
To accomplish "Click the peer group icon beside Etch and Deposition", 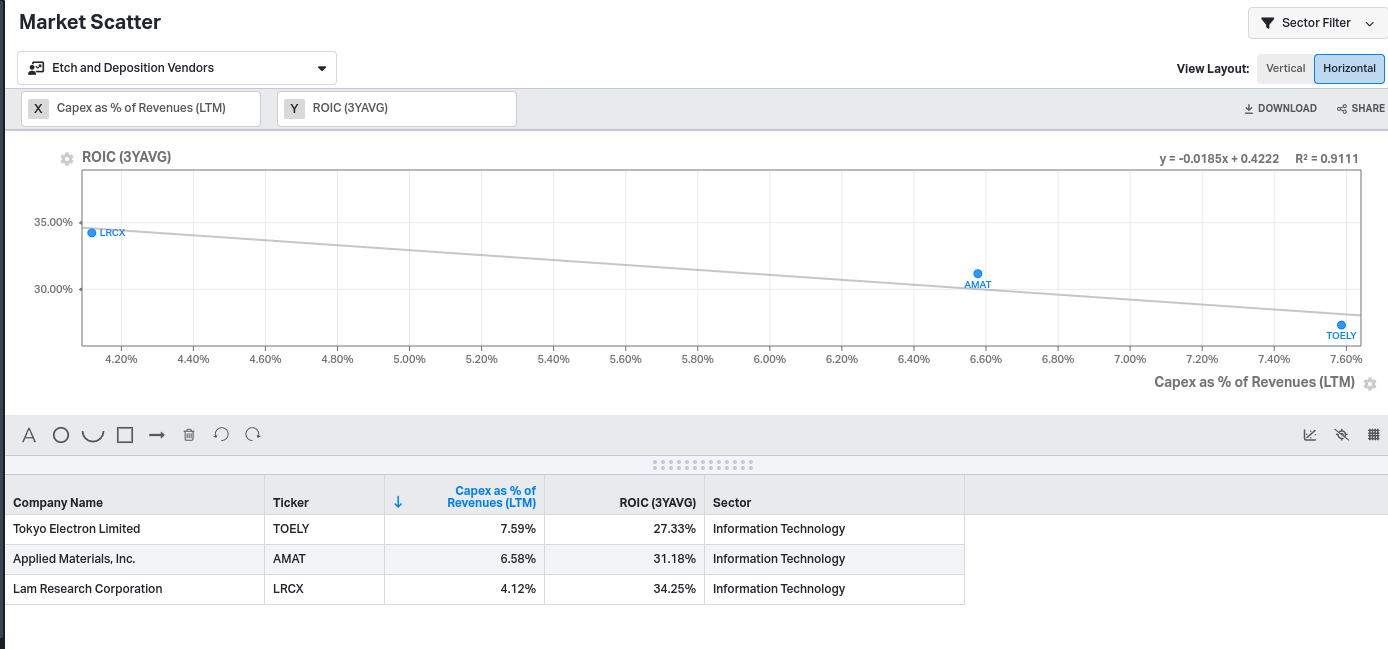I will point(36,68).
